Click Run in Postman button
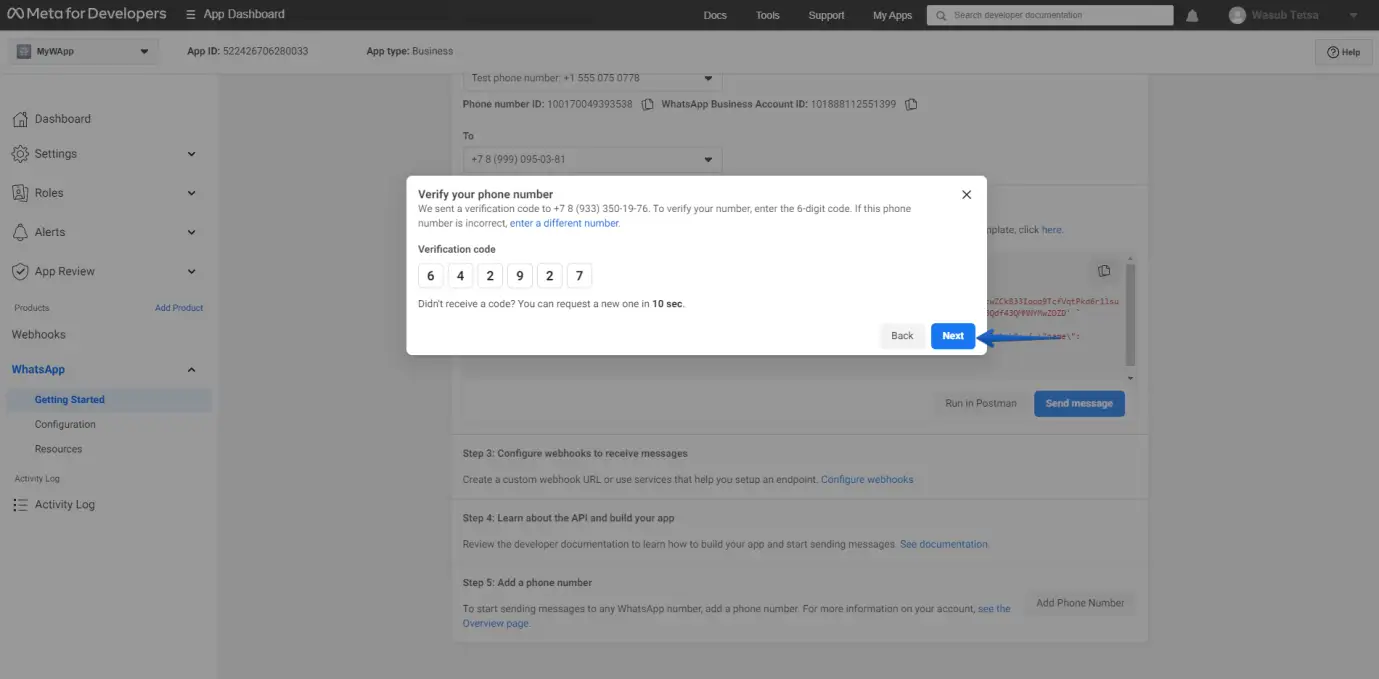 point(981,404)
